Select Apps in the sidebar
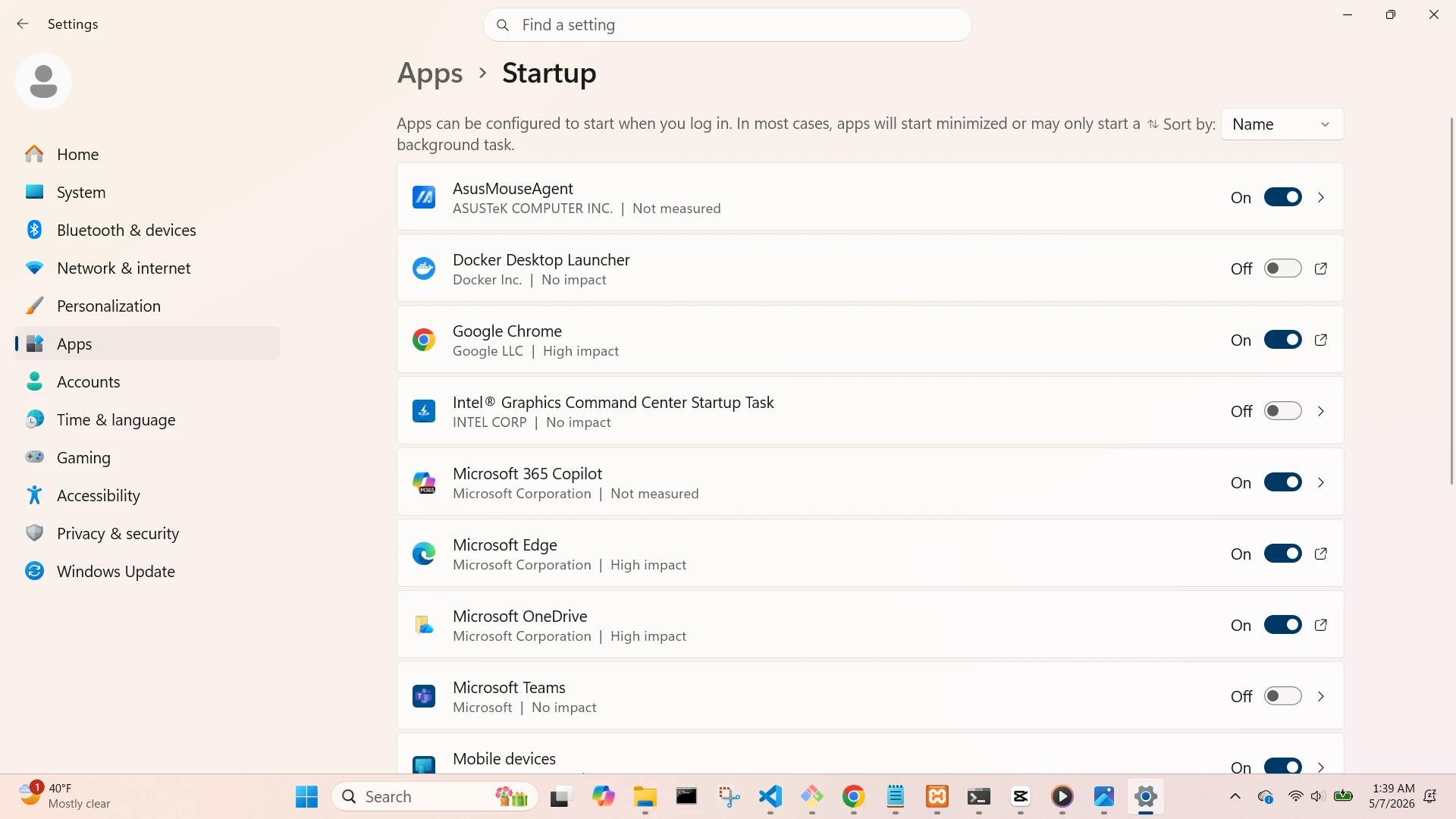Viewport: 1456px width, 819px height. 147,344
